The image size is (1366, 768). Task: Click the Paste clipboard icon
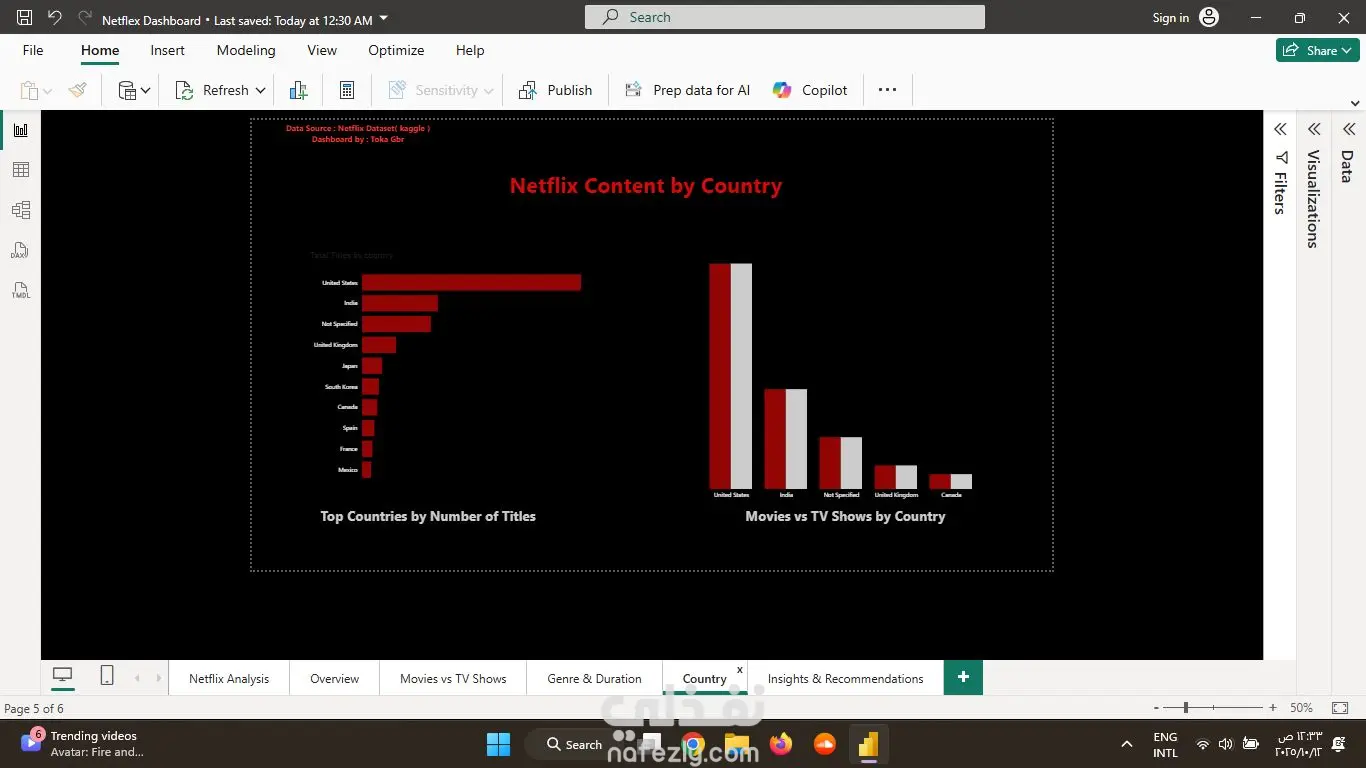[x=29, y=90]
